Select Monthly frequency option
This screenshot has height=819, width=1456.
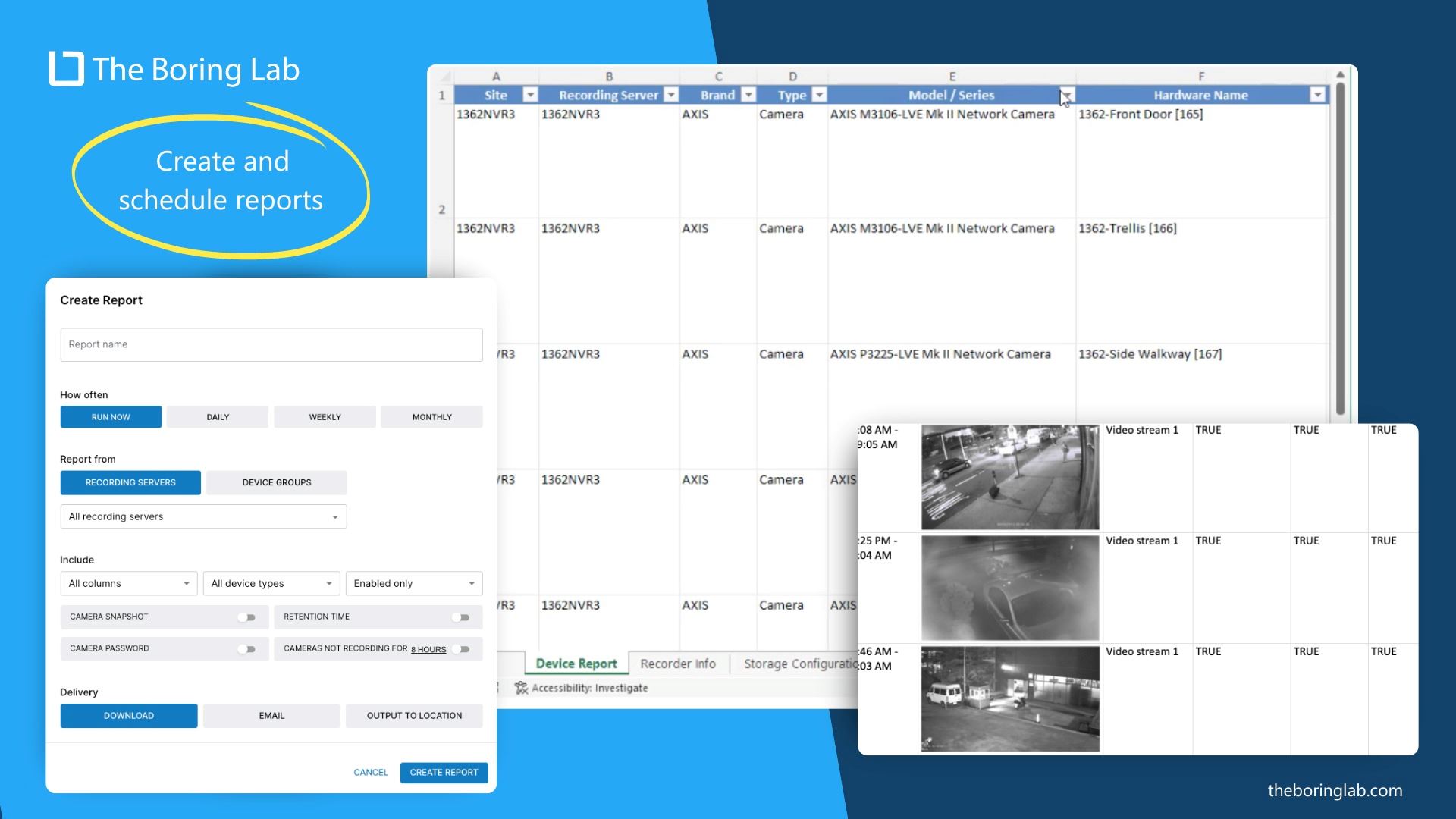[431, 417]
